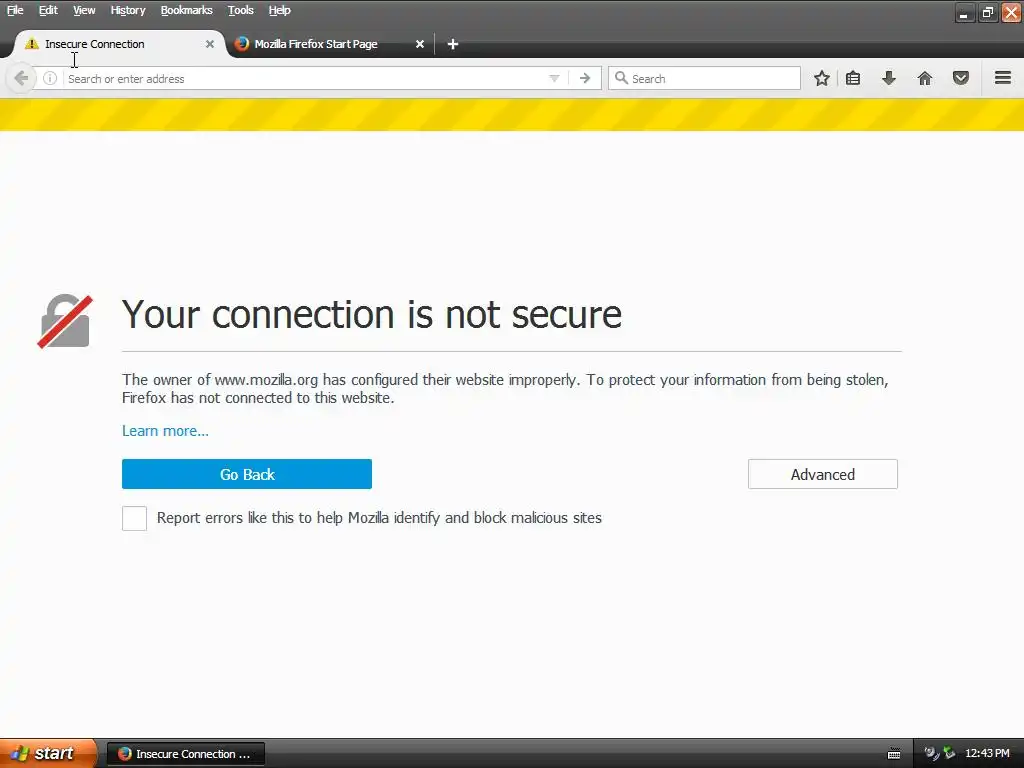1024x768 pixels.
Task: Open the hamburger menu
Action: pyautogui.click(x=1003, y=78)
